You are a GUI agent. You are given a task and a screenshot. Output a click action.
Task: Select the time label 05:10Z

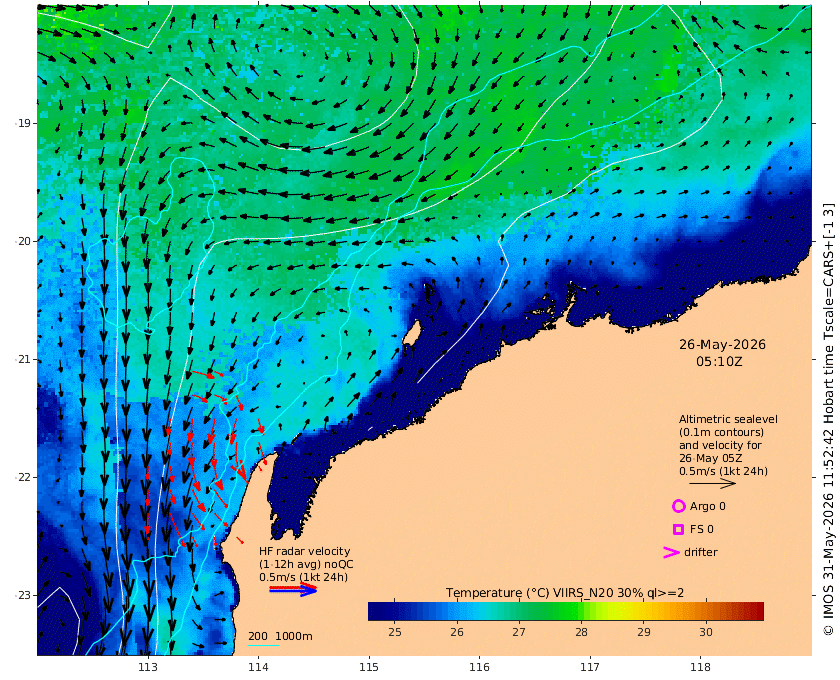click(x=719, y=362)
